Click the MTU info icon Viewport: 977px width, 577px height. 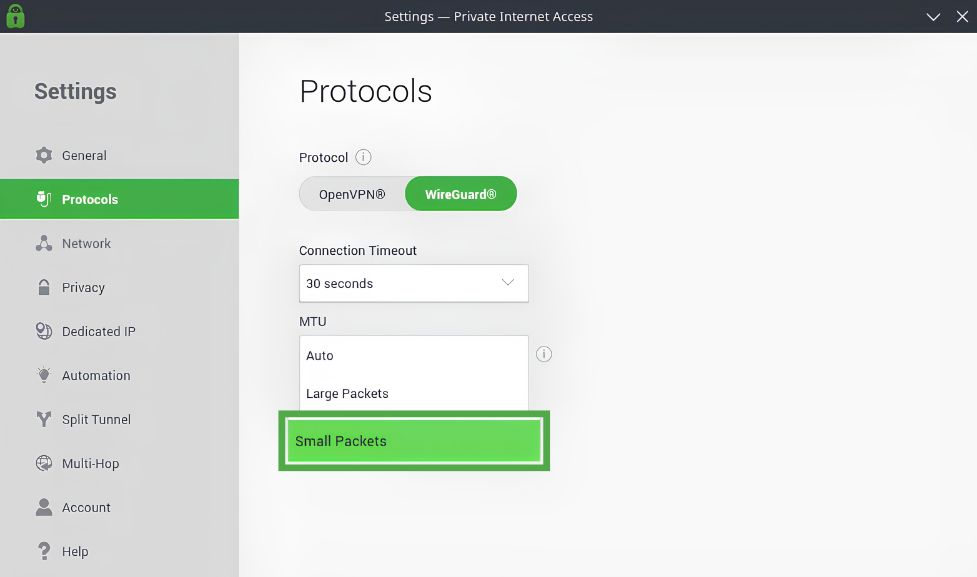(544, 354)
